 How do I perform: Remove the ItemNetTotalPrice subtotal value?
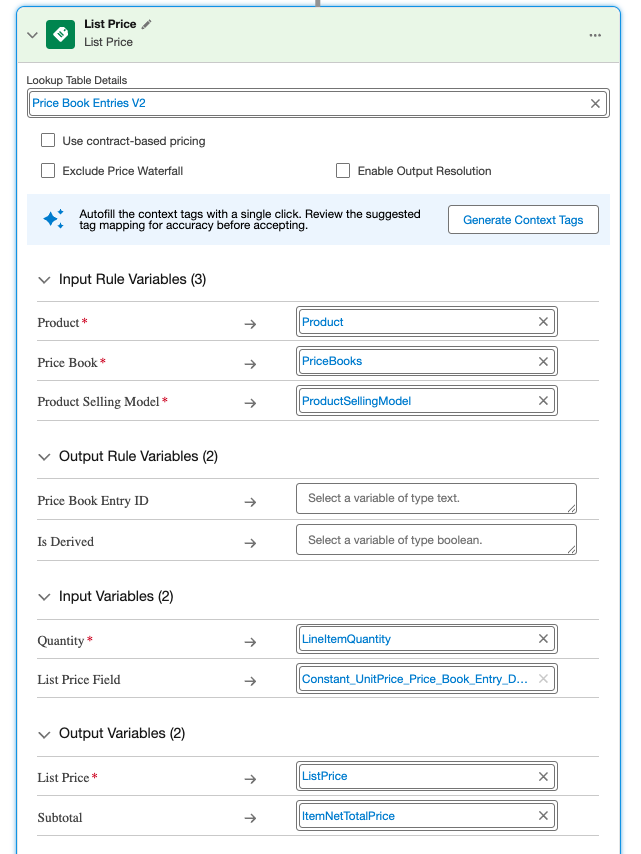(543, 816)
